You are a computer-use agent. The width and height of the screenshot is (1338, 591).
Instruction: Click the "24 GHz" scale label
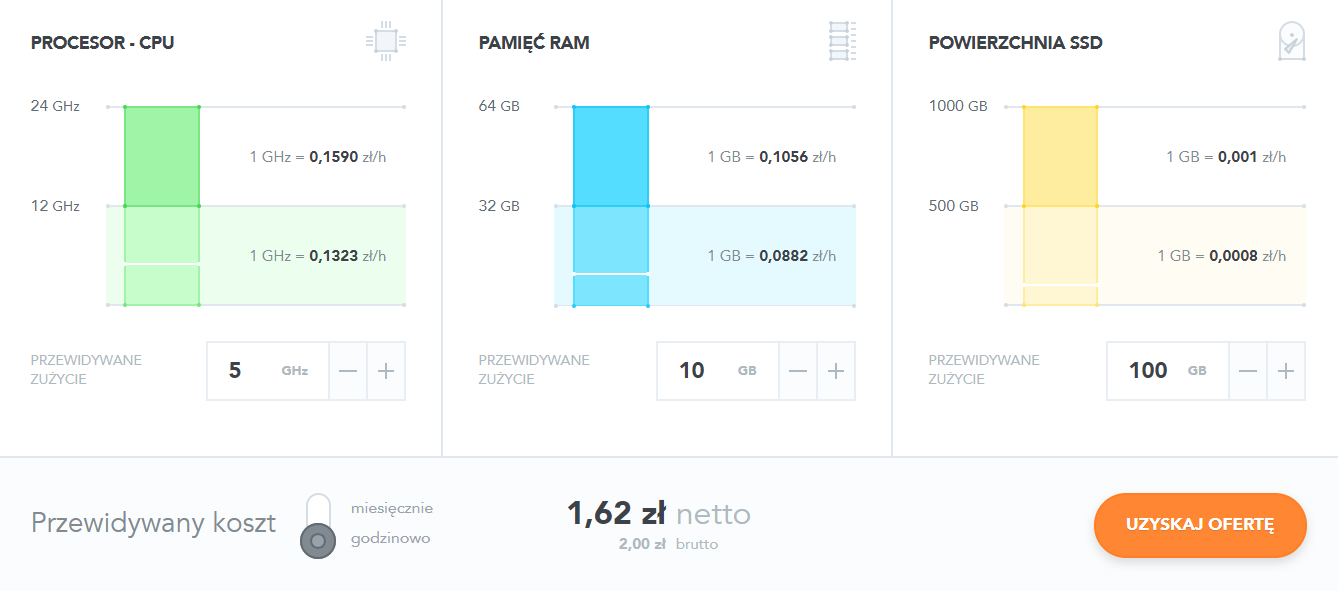(x=55, y=106)
